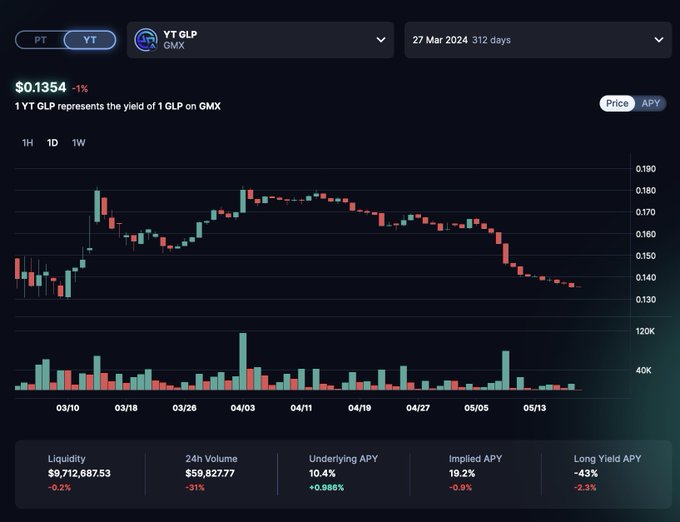Click the 0.190 price axis label
This screenshot has height=522, width=680.
pyautogui.click(x=646, y=169)
